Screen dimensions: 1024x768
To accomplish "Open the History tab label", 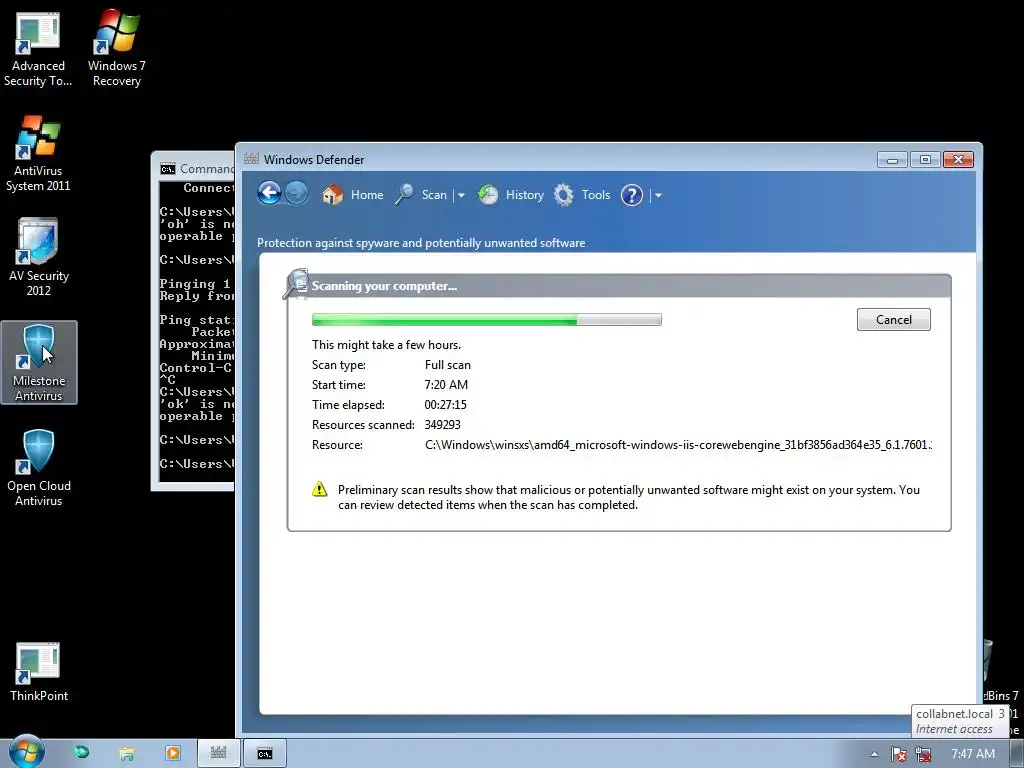I will click(x=524, y=195).
